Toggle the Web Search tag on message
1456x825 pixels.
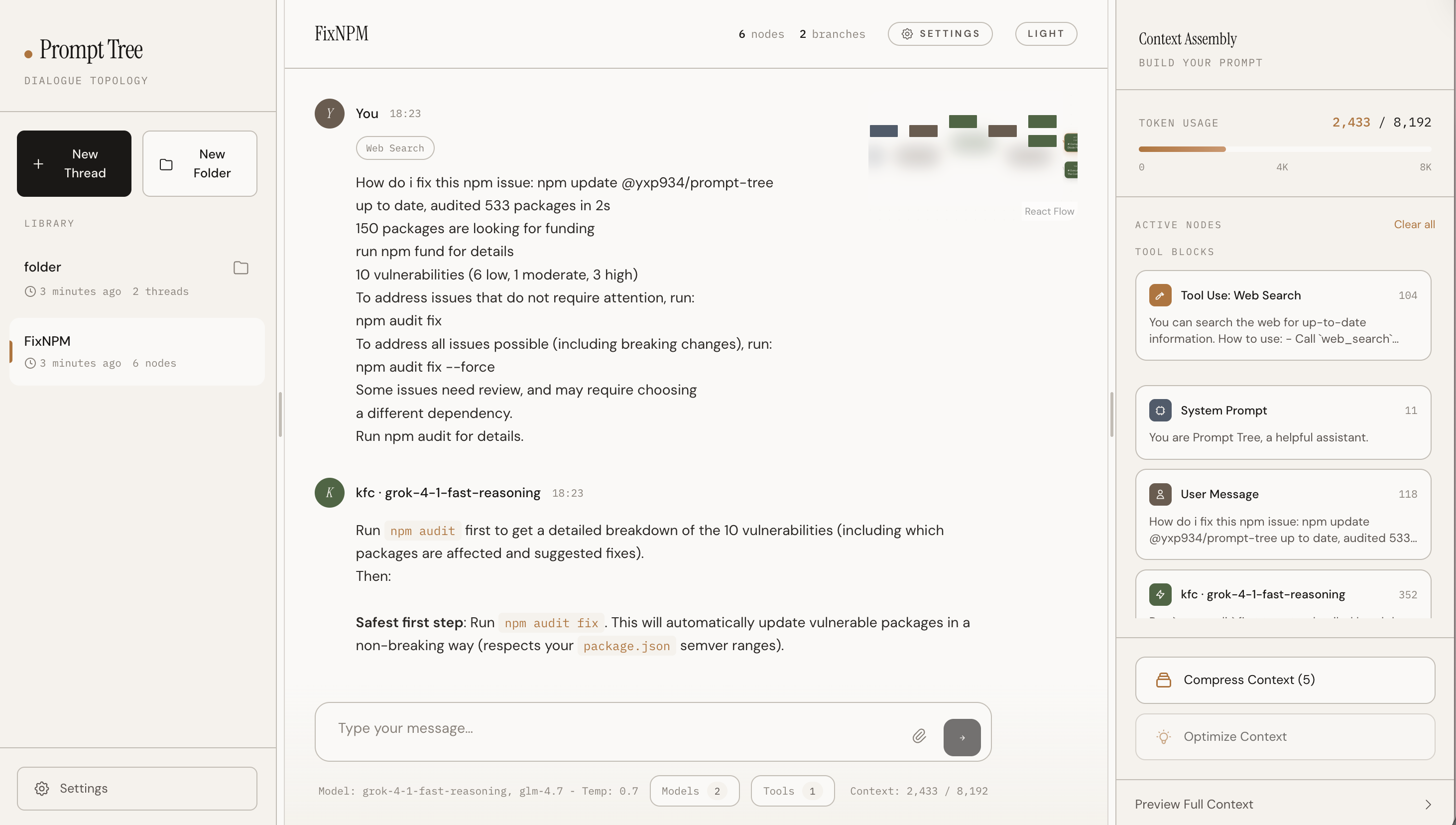(x=395, y=148)
